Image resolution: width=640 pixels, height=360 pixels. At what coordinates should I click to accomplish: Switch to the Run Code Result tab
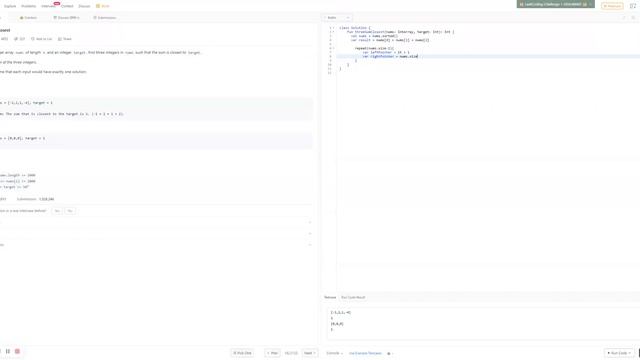pos(353,298)
